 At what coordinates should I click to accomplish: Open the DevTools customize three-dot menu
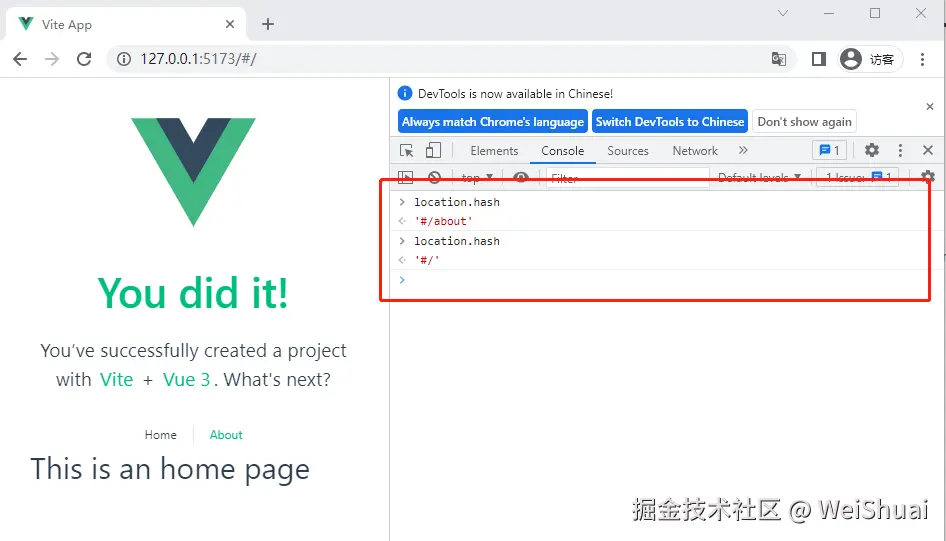tap(900, 150)
